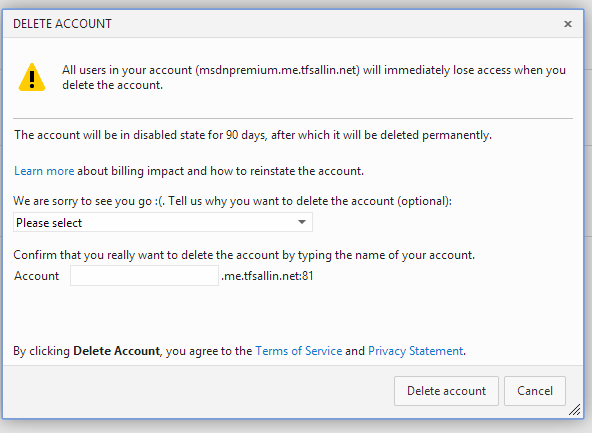Open the Learn more link
This screenshot has height=433, width=592.
coord(44,171)
